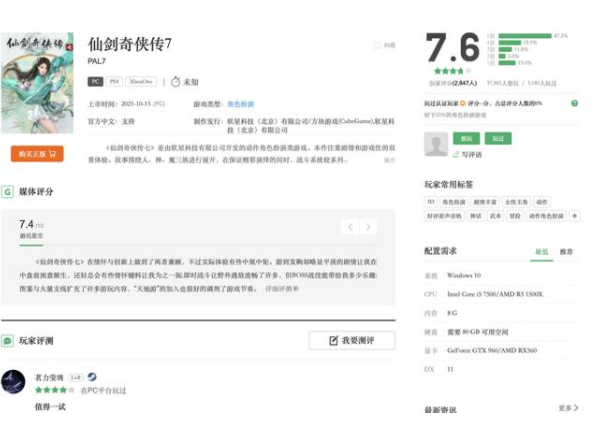Click the 更多 link with chevron
This screenshot has height=439, width=611.
[568, 408]
